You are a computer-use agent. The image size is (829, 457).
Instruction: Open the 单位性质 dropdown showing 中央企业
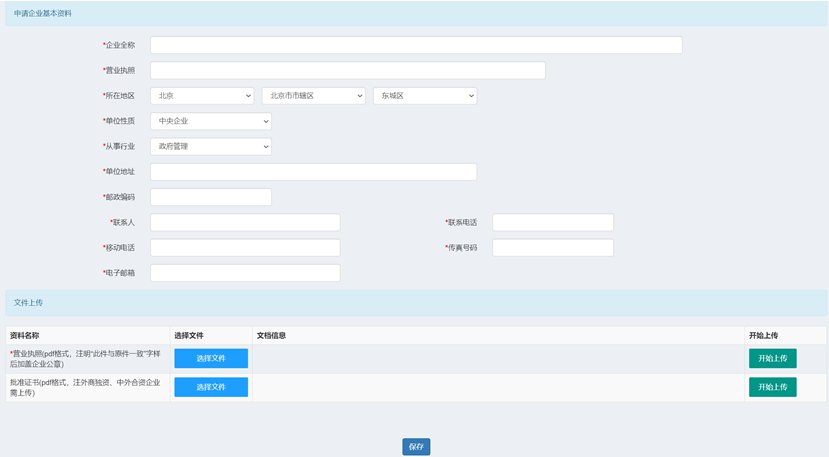click(210, 121)
